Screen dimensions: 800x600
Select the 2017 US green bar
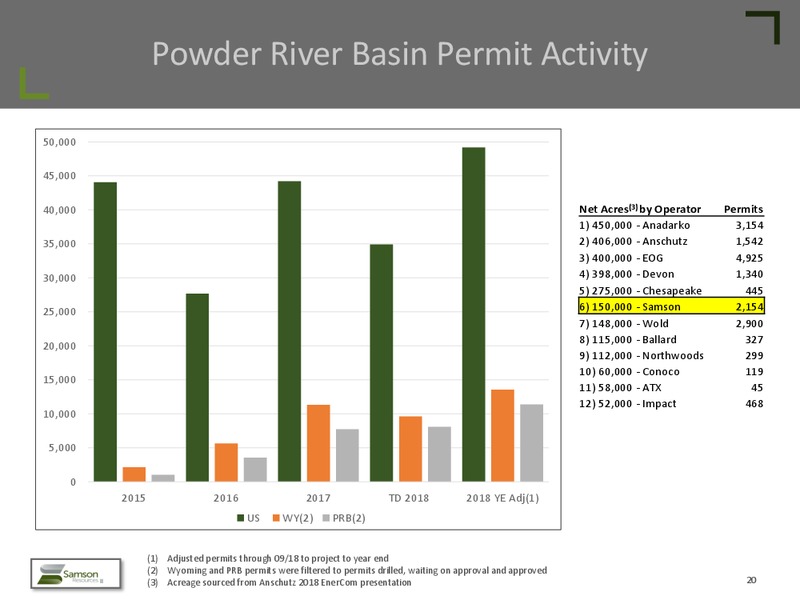point(289,331)
